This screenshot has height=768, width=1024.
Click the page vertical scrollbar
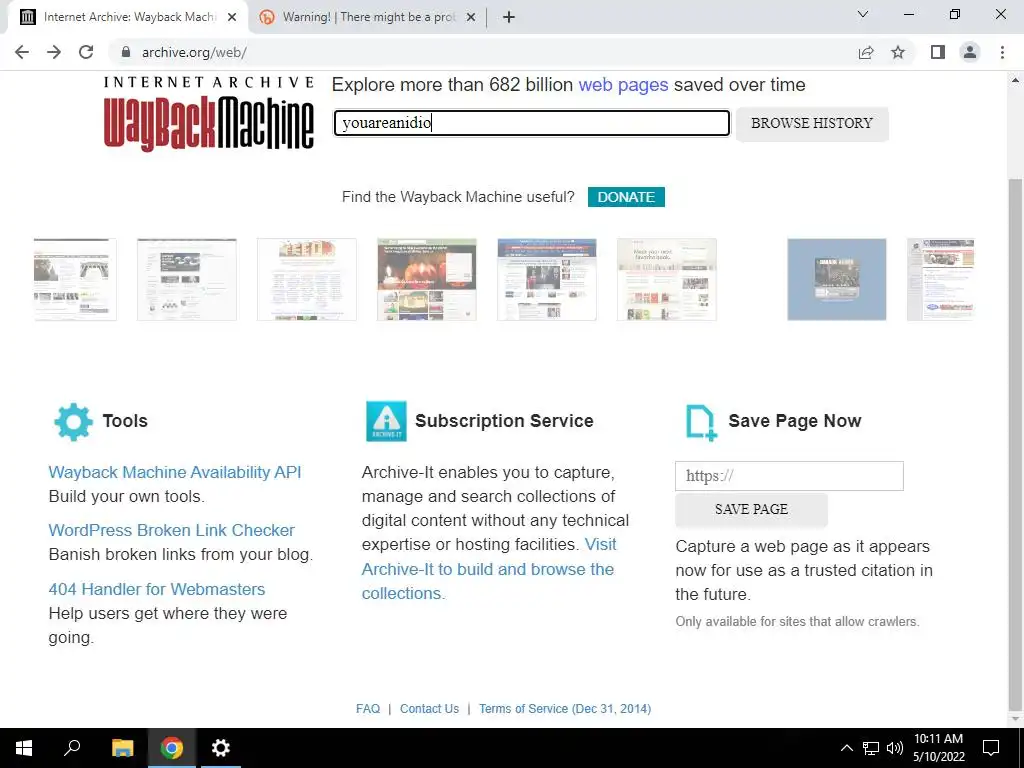[1016, 444]
